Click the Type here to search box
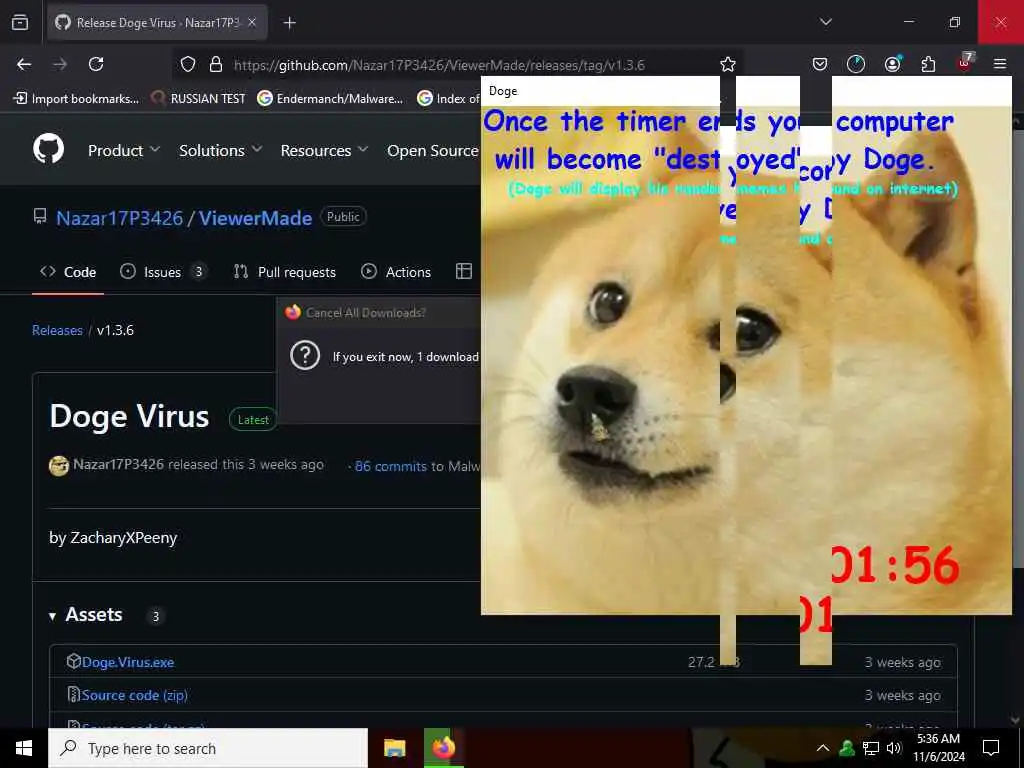The width and height of the screenshot is (1024, 768). (x=208, y=748)
